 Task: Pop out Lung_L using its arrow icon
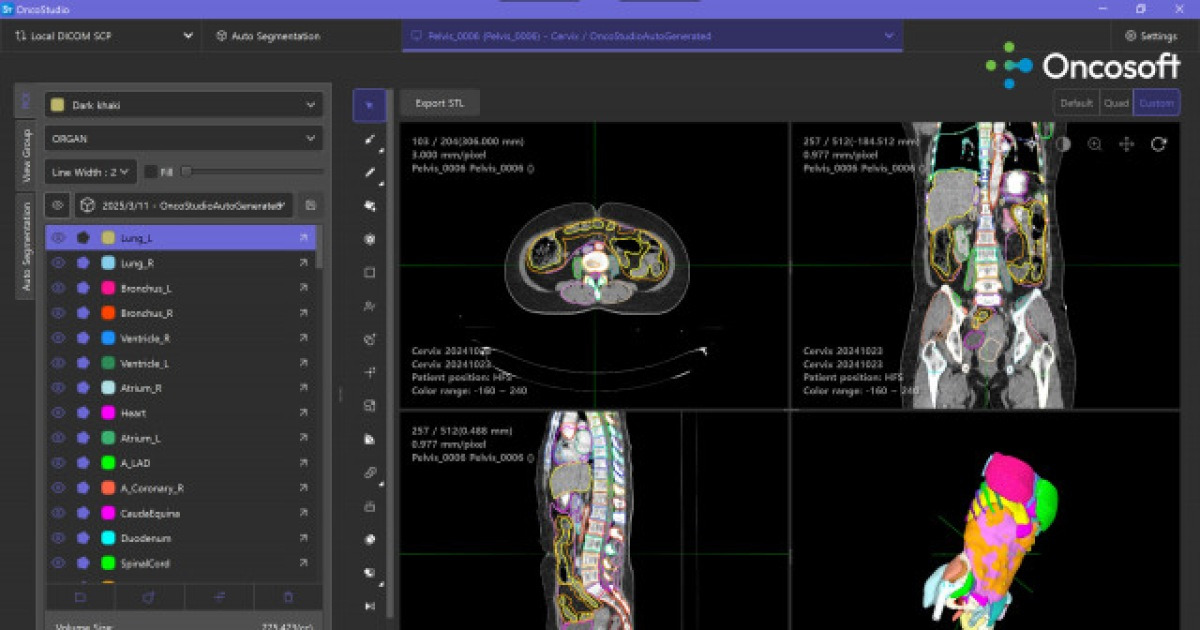303,238
